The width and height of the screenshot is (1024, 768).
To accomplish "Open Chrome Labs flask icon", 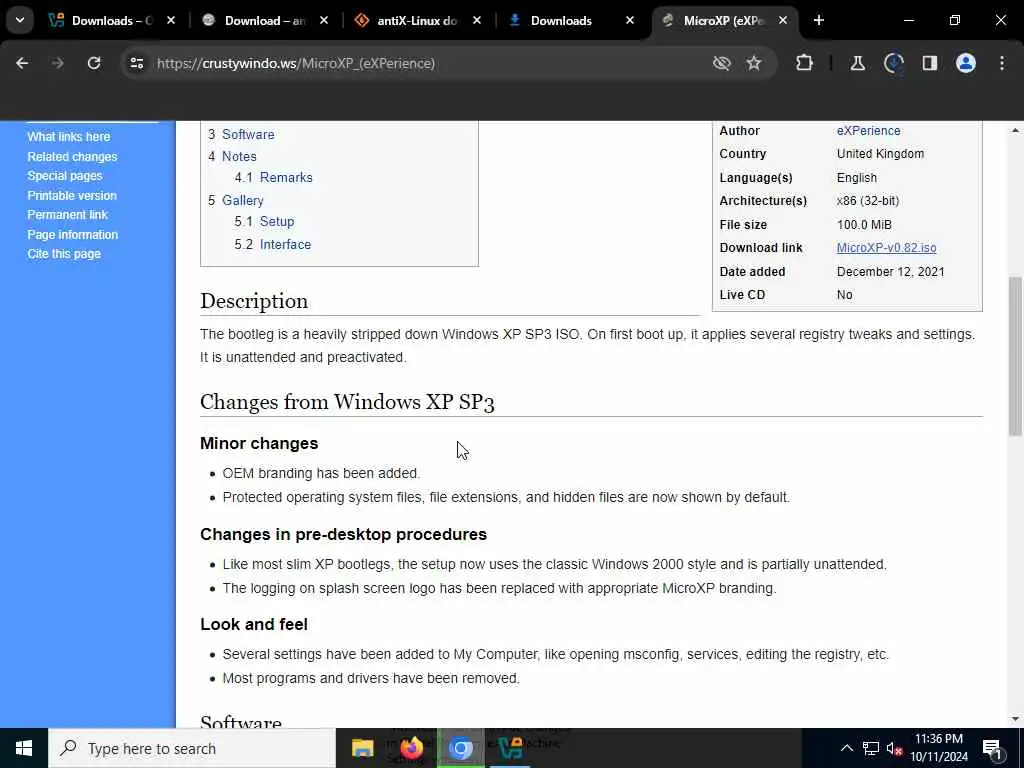I will coord(857,63).
